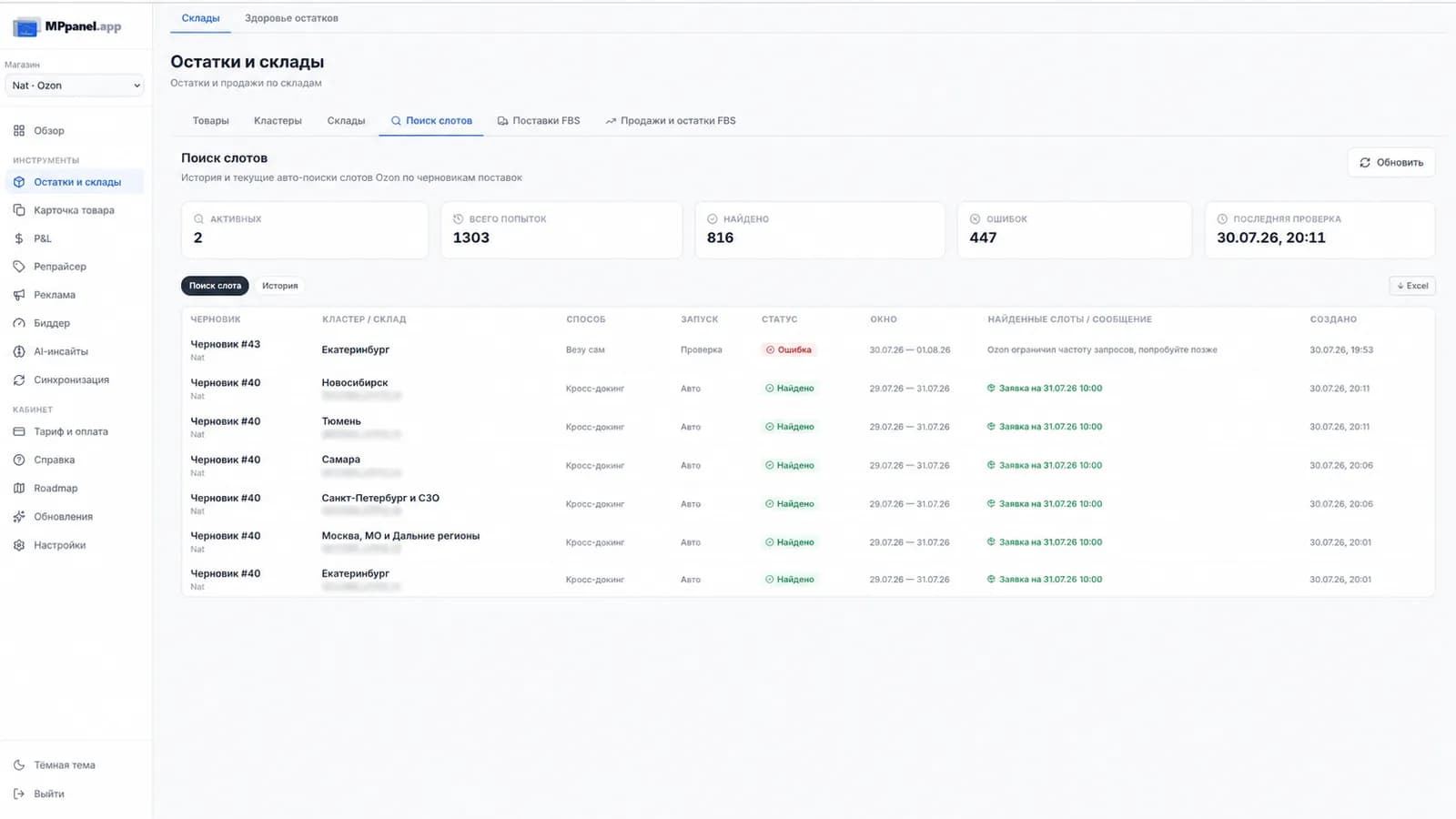Click the Карточка товара copy icon

pyautogui.click(x=19, y=210)
